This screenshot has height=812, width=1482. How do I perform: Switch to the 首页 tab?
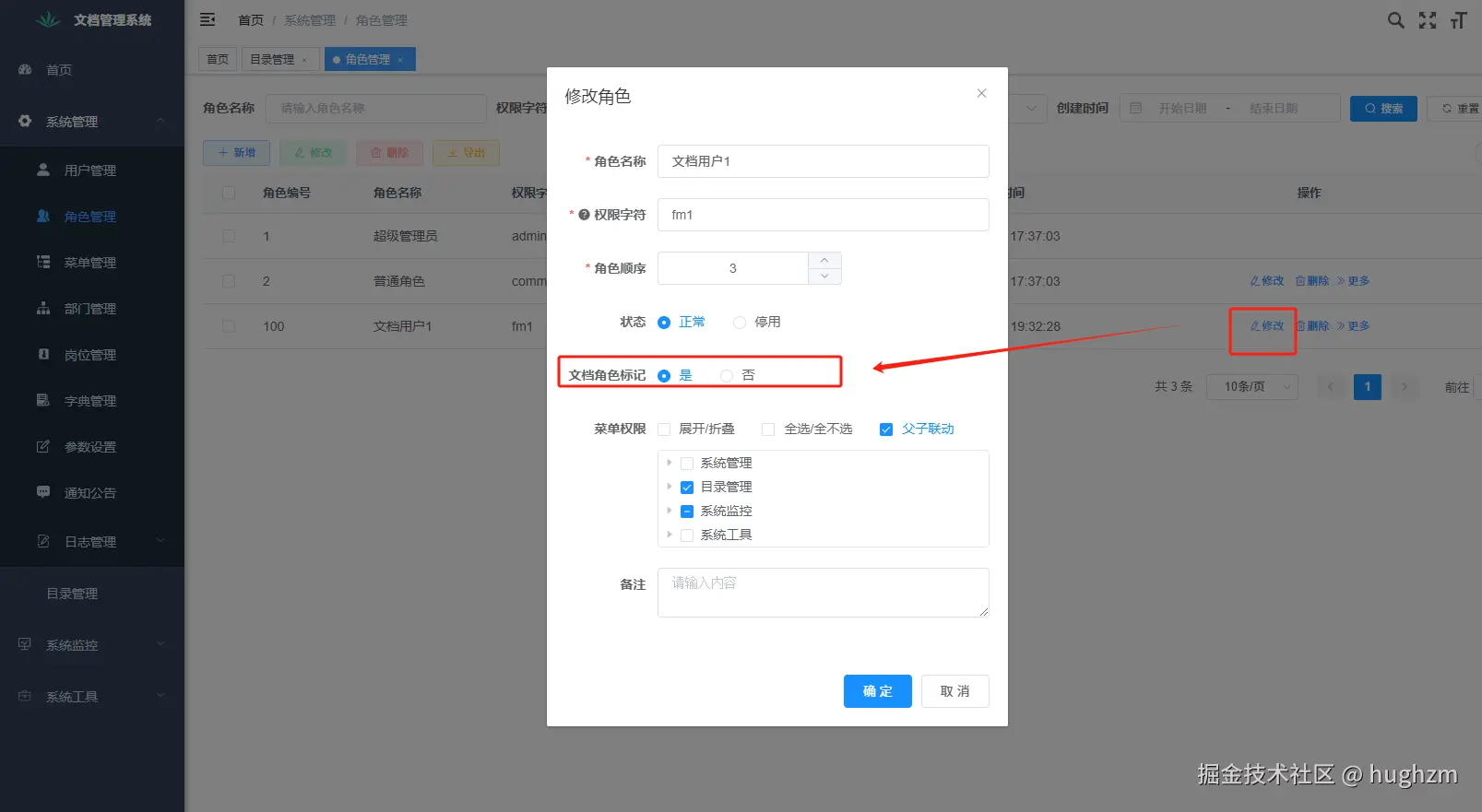tap(218, 59)
